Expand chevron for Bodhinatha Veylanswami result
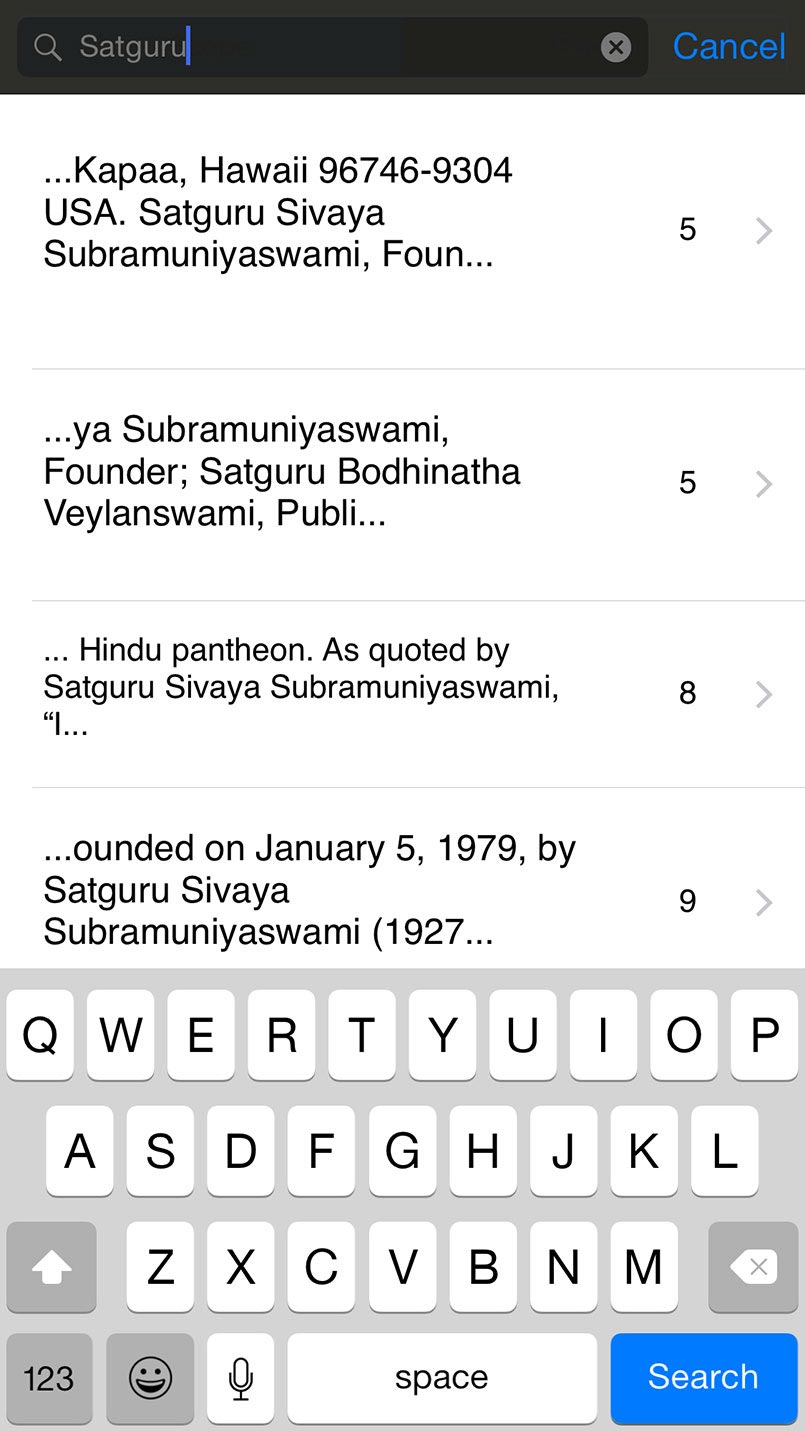The height and width of the screenshot is (1432, 805). coord(764,484)
